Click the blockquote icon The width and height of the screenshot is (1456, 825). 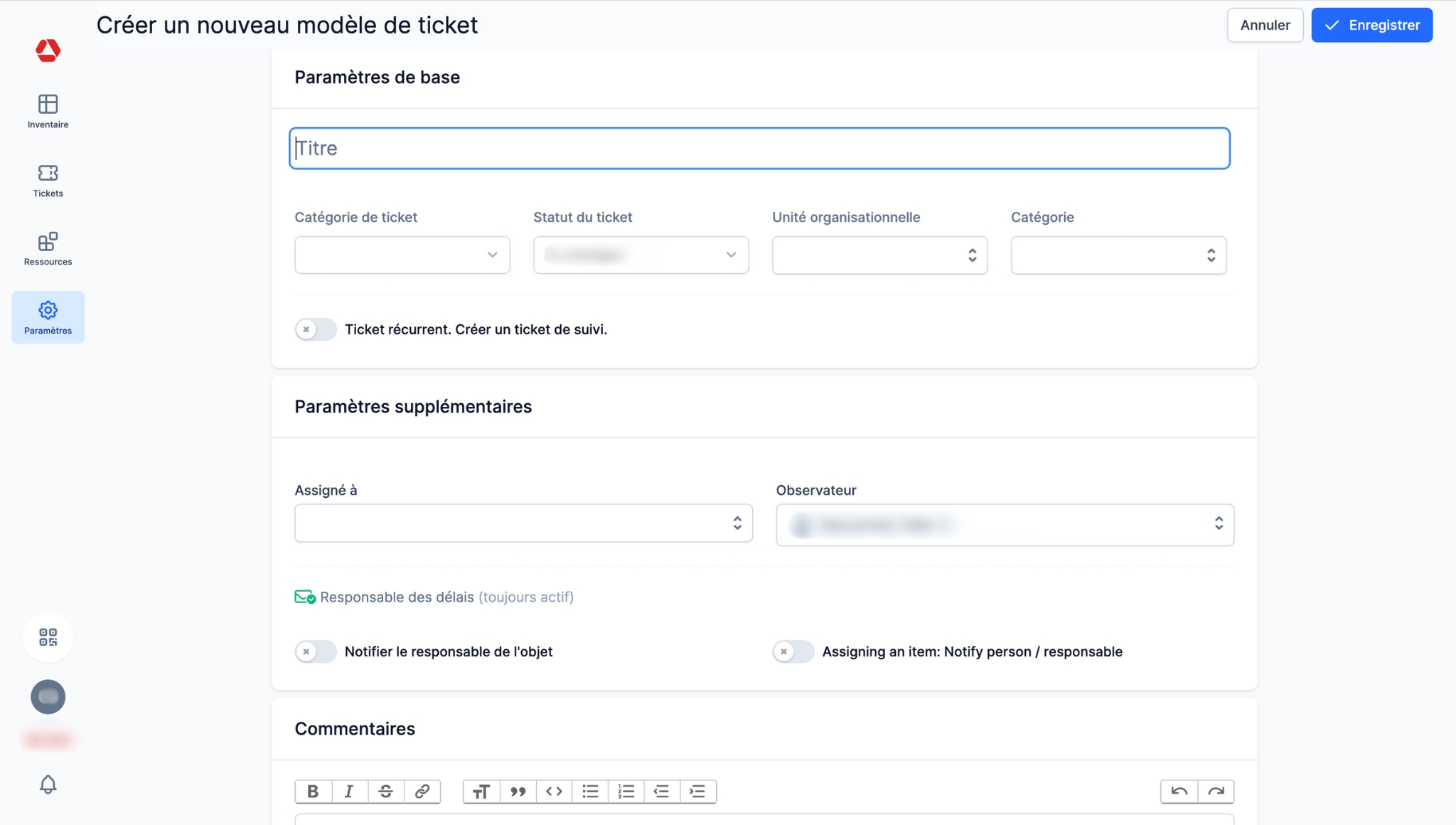pyautogui.click(x=518, y=792)
